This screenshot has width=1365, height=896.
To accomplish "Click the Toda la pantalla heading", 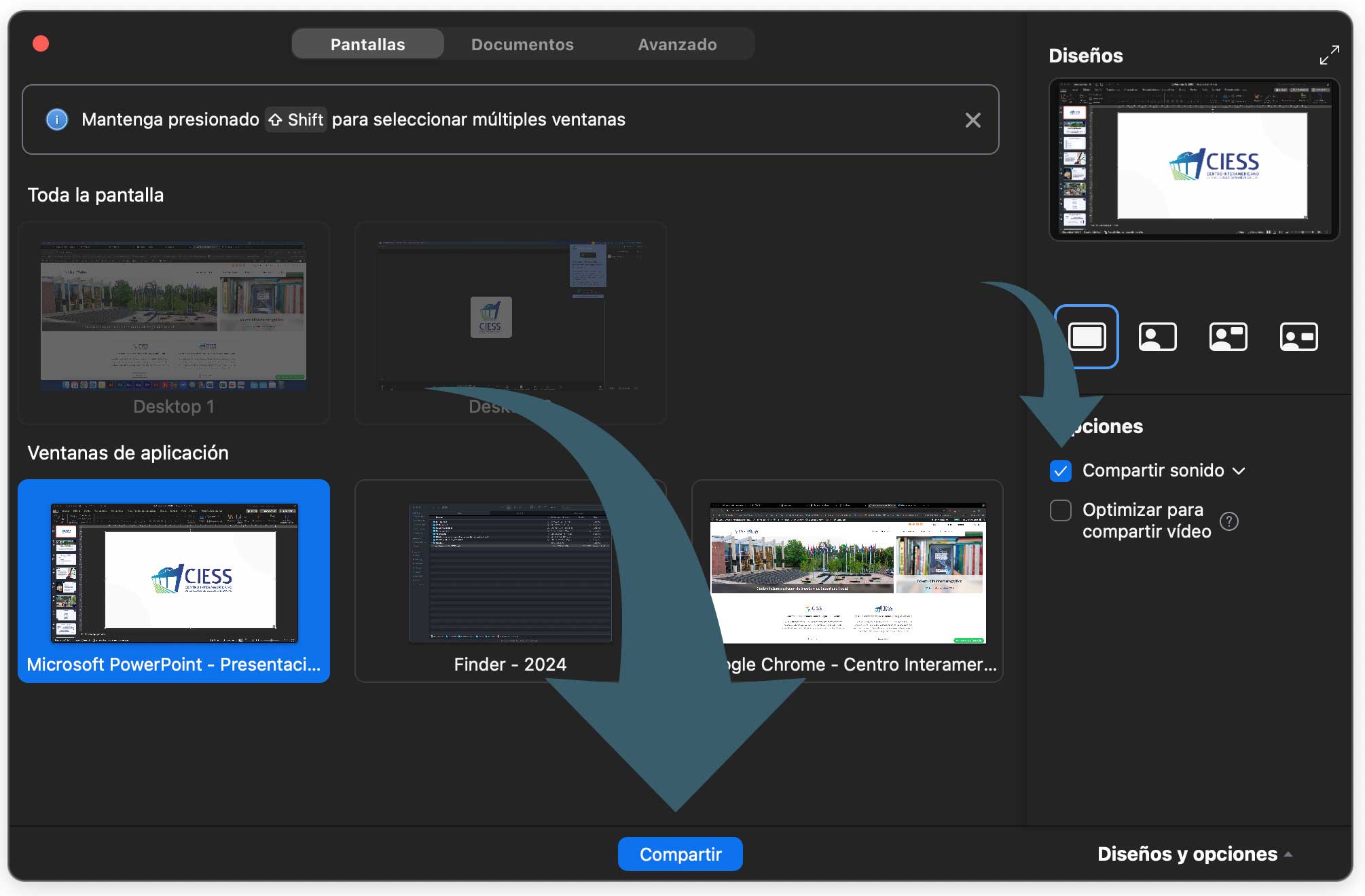I will click(96, 195).
